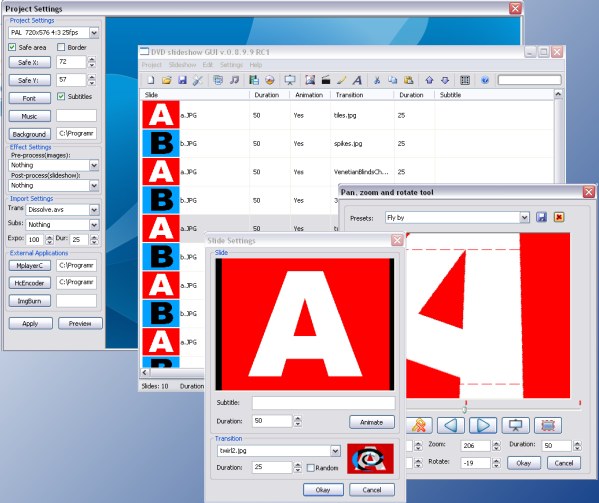Viewport: 599px width, 503px height.
Task: Click the move slide down arrow icon
Action: pyautogui.click(x=445, y=80)
